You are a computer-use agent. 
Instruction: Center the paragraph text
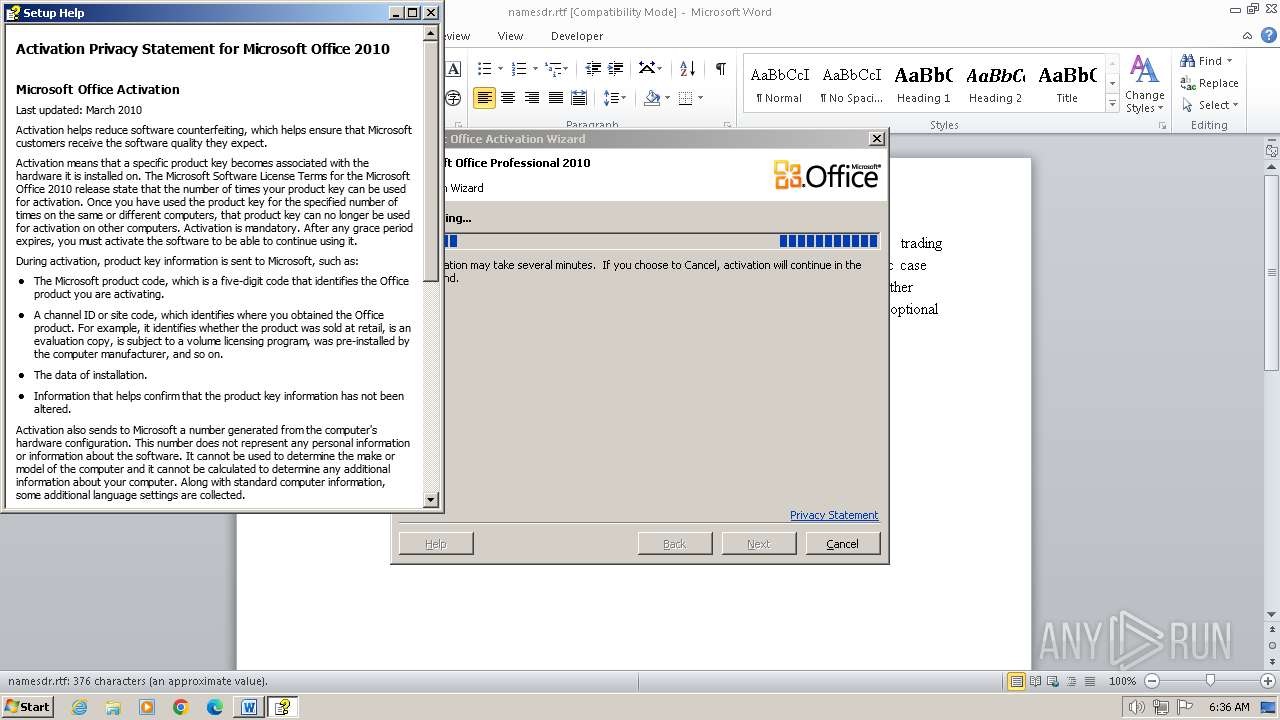(508, 98)
